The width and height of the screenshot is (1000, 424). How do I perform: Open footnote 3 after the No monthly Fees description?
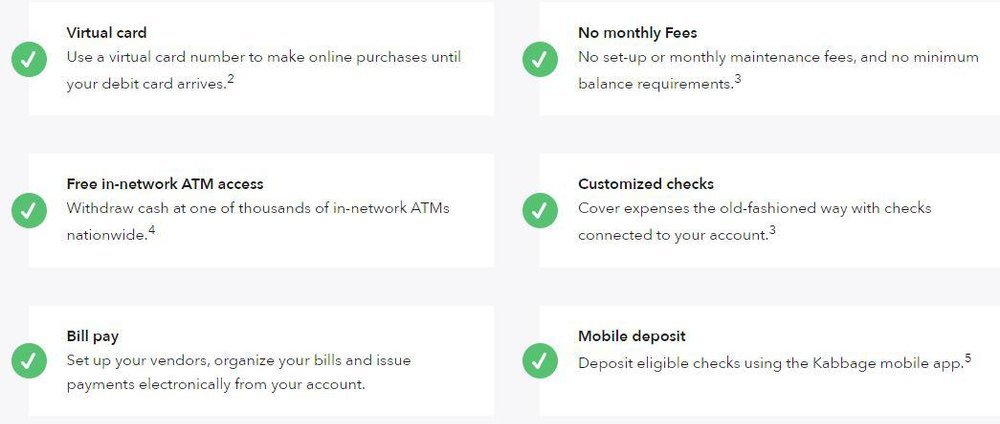coord(737,79)
